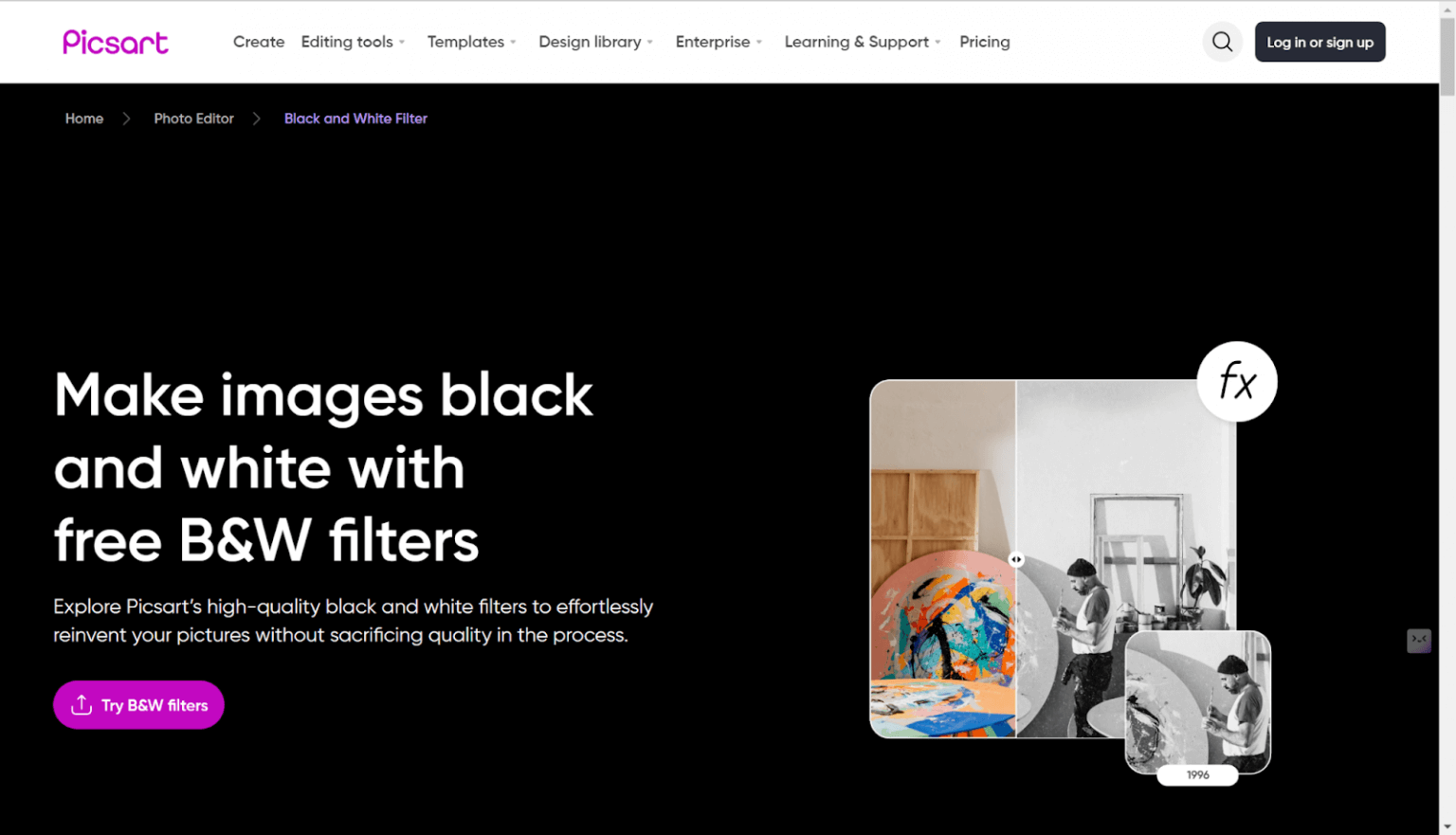The height and width of the screenshot is (835, 1456).
Task: Expand the Enterprise menu
Action: tap(719, 42)
